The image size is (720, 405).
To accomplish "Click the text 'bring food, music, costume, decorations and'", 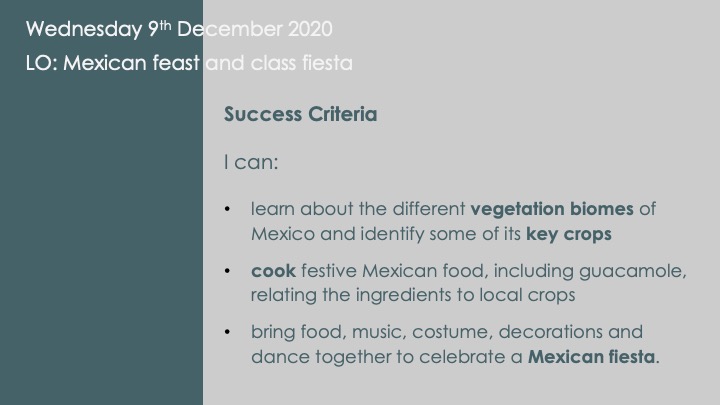I will click(x=447, y=332).
